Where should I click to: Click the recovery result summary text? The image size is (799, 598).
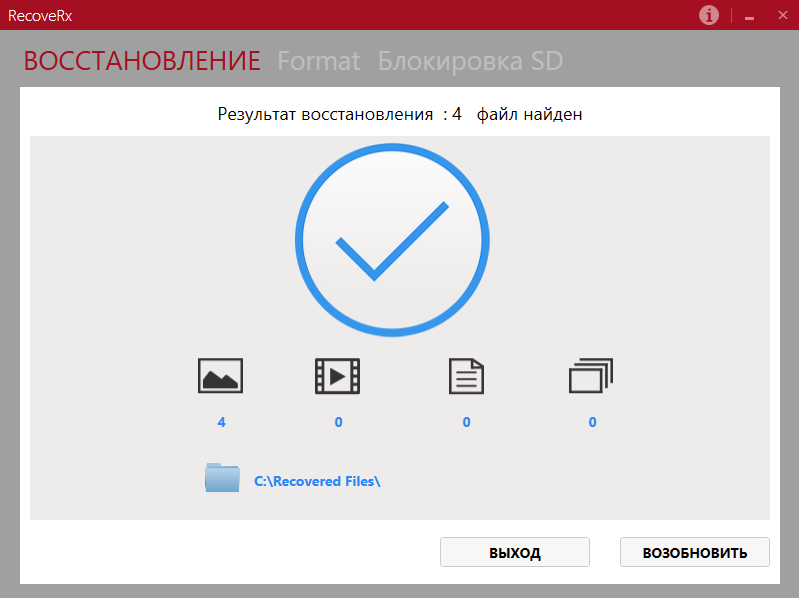(400, 114)
